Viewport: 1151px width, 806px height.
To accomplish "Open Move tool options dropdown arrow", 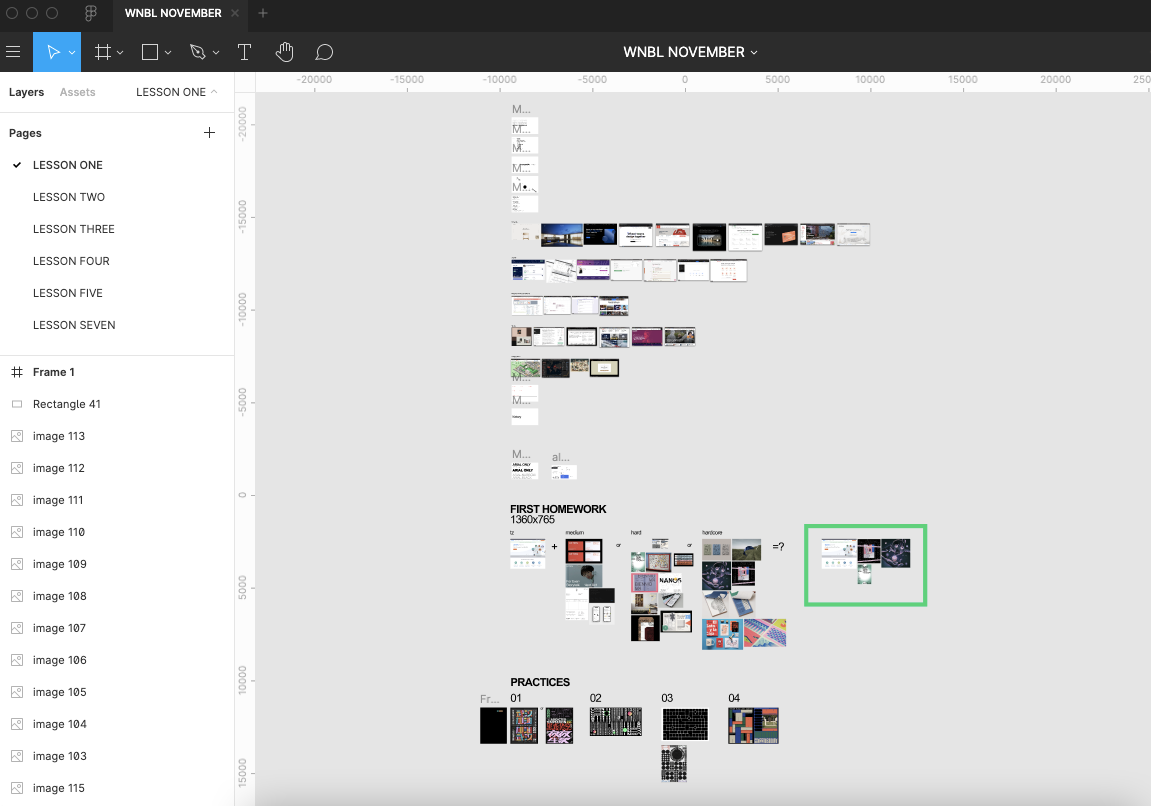I will pos(72,53).
